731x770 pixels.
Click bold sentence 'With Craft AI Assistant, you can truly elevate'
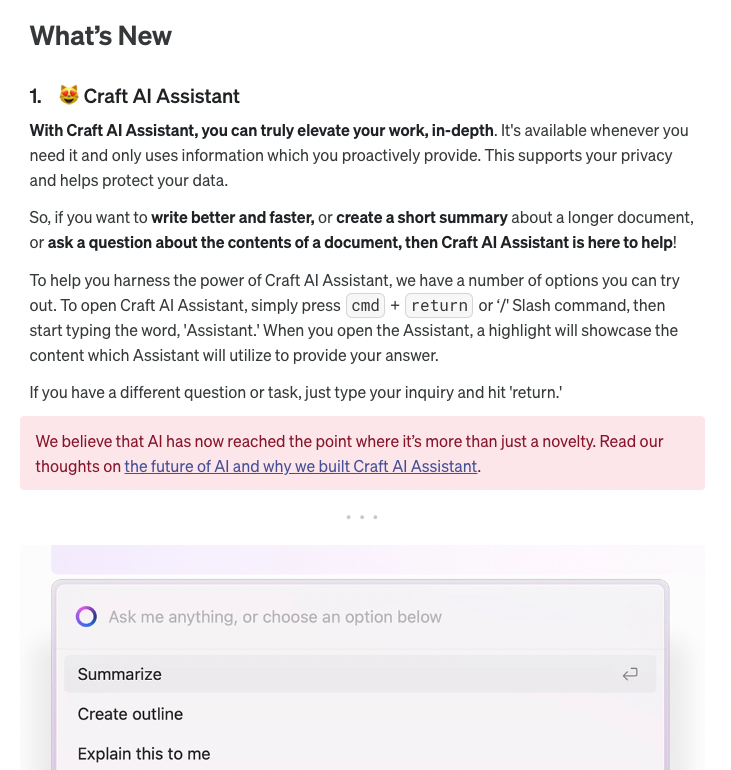[261, 130]
